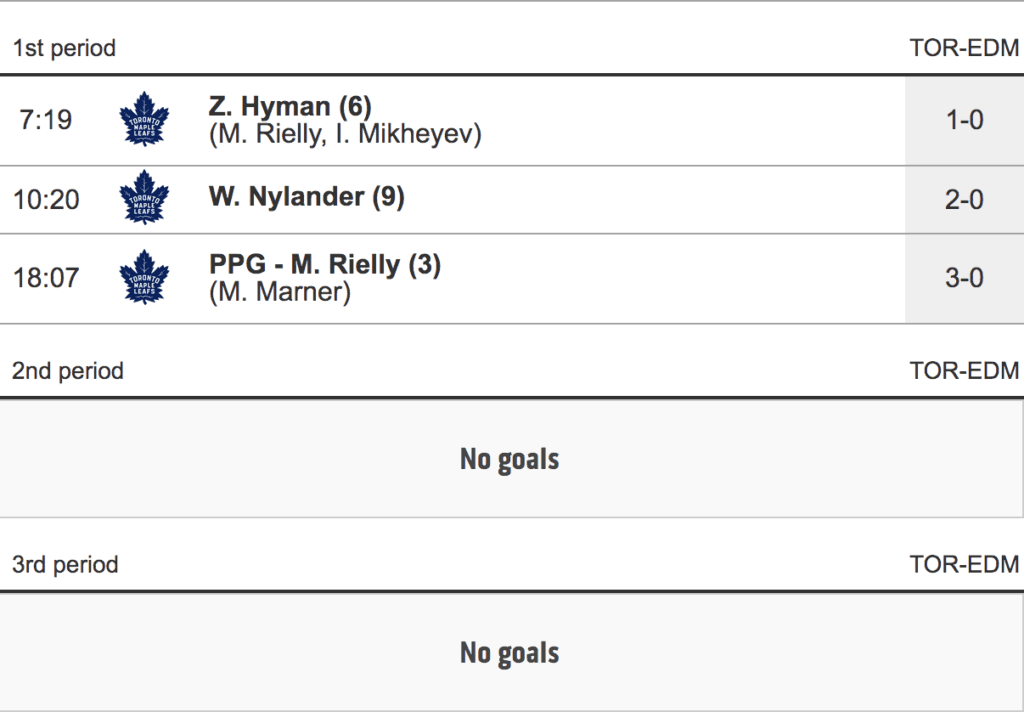This screenshot has height=712, width=1024.
Task: Click the 1st period header
Action: pos(64,48)
